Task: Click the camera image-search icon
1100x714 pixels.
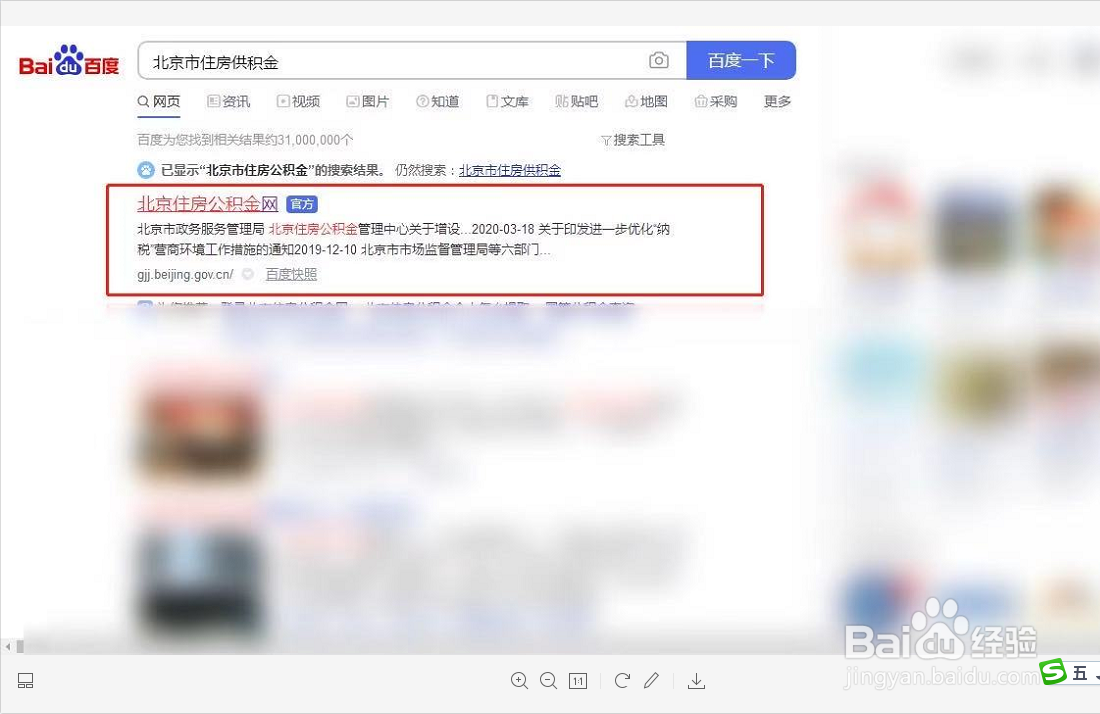Action: (659, 60)
